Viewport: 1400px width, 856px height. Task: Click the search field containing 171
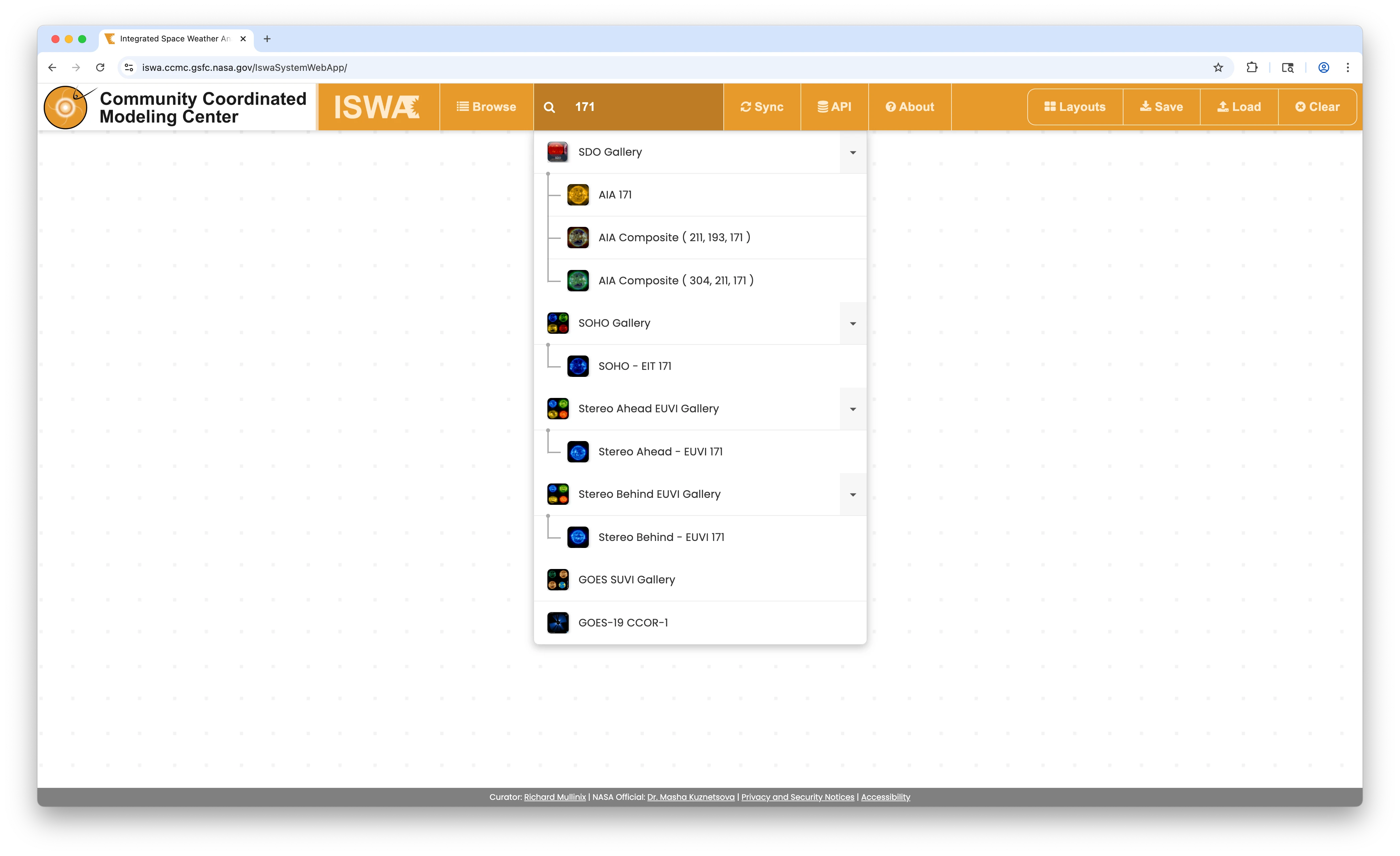click(x=642, y=107)
